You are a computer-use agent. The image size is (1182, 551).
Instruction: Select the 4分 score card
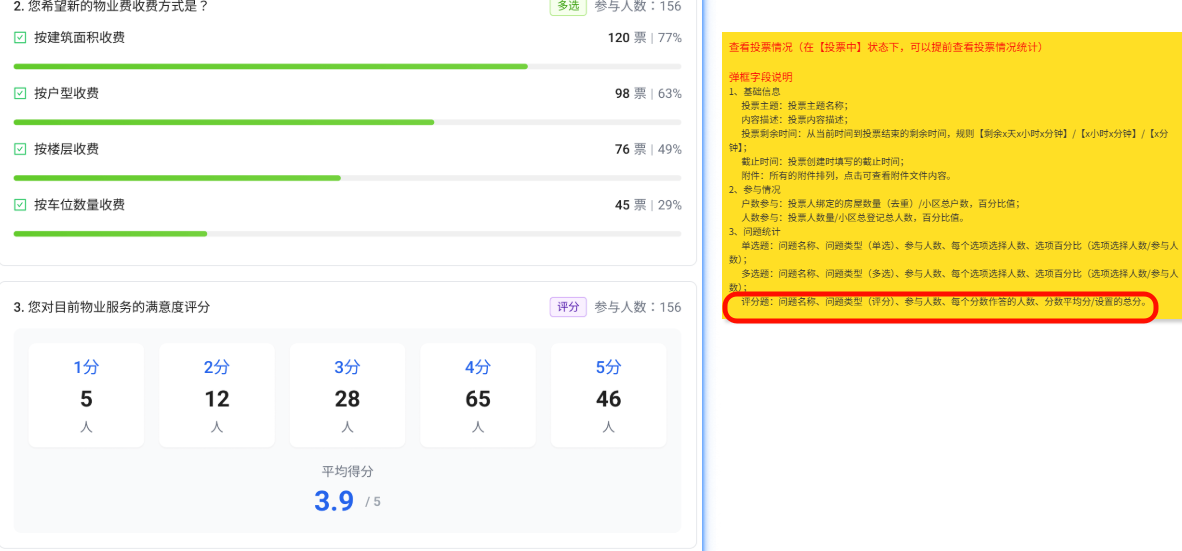(478, 395)
